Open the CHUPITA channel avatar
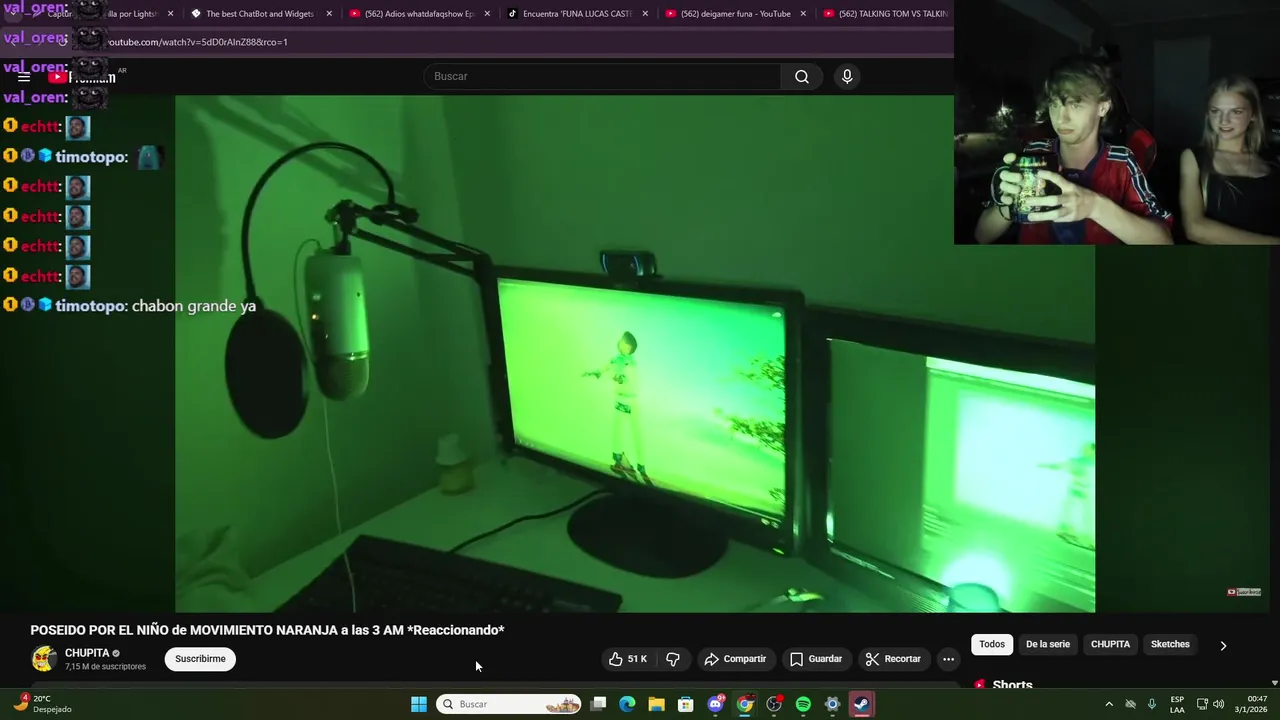Viewport: 1280px width, 720px height. pos(44,659)
